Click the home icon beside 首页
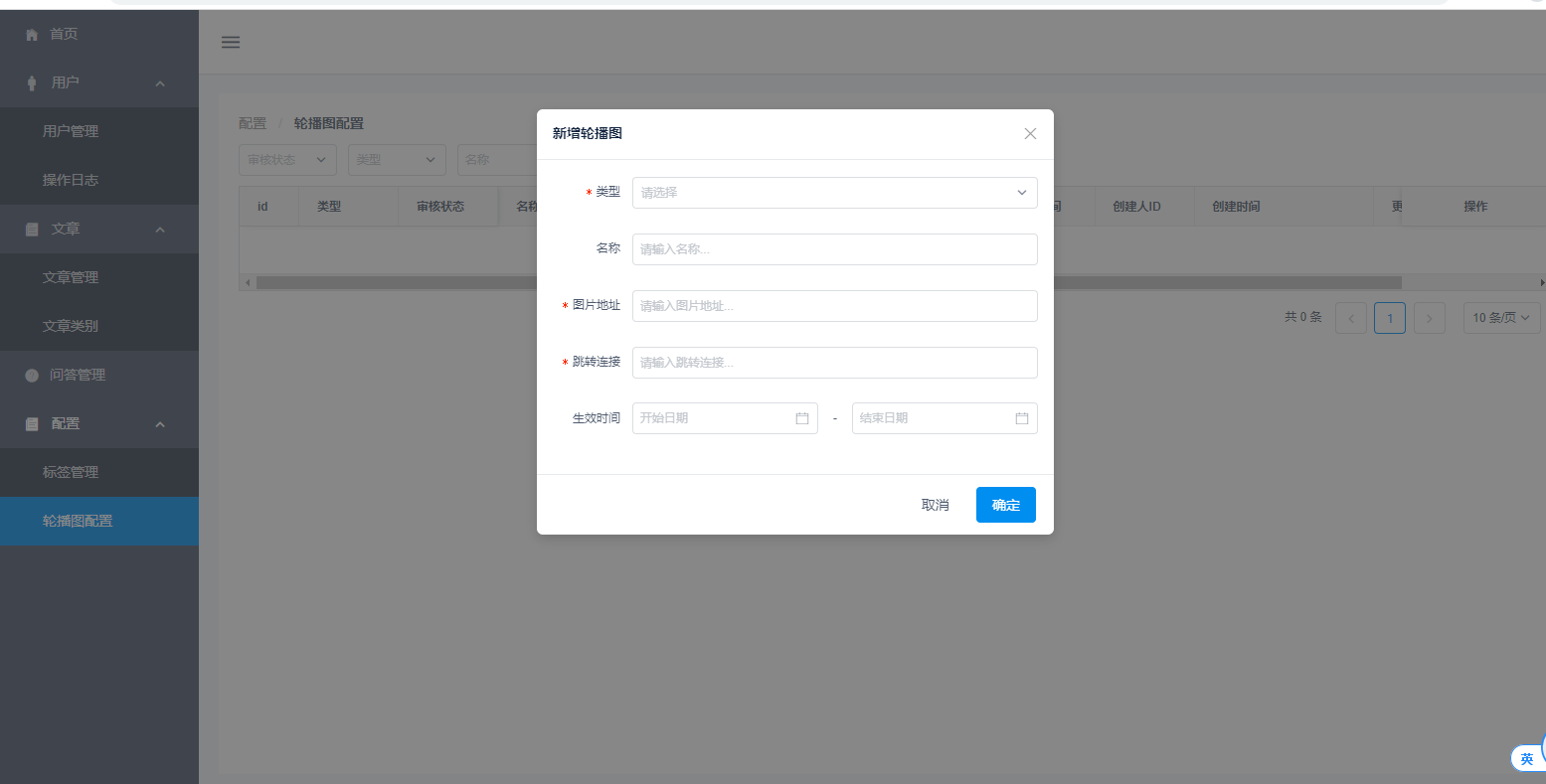 pos(32,34)
